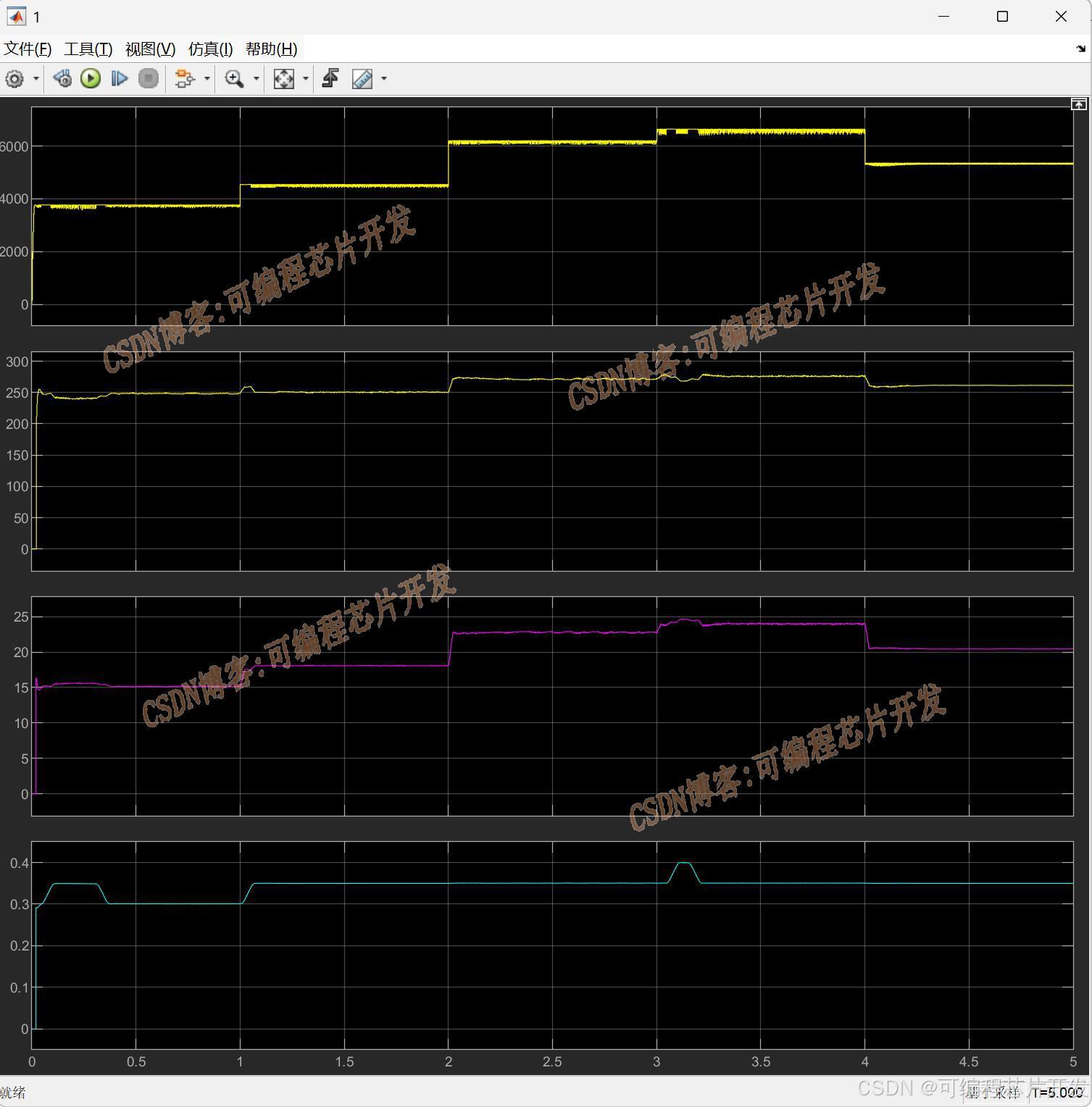The image size is (1092, 1107).
Task: Click the 0.5 time axis label
Action: 136,1062
